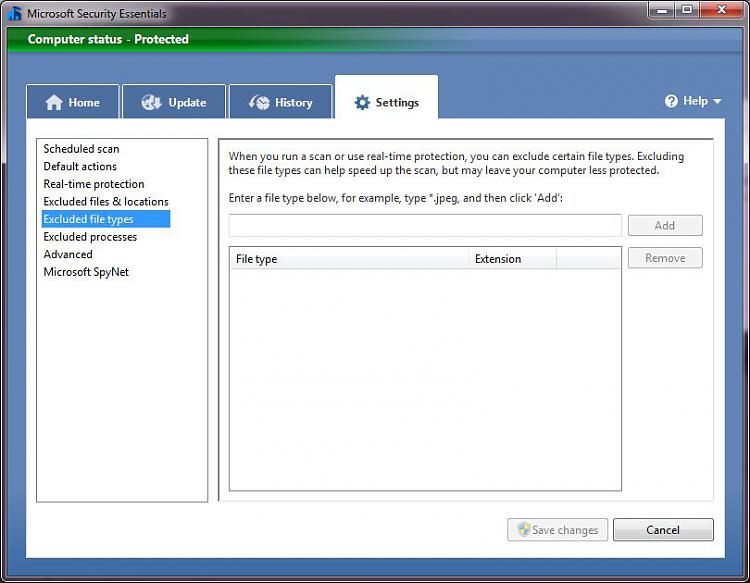Open Excluded processes settings
The height and width of the screenshot is (583, 750).
pos(90,237)
